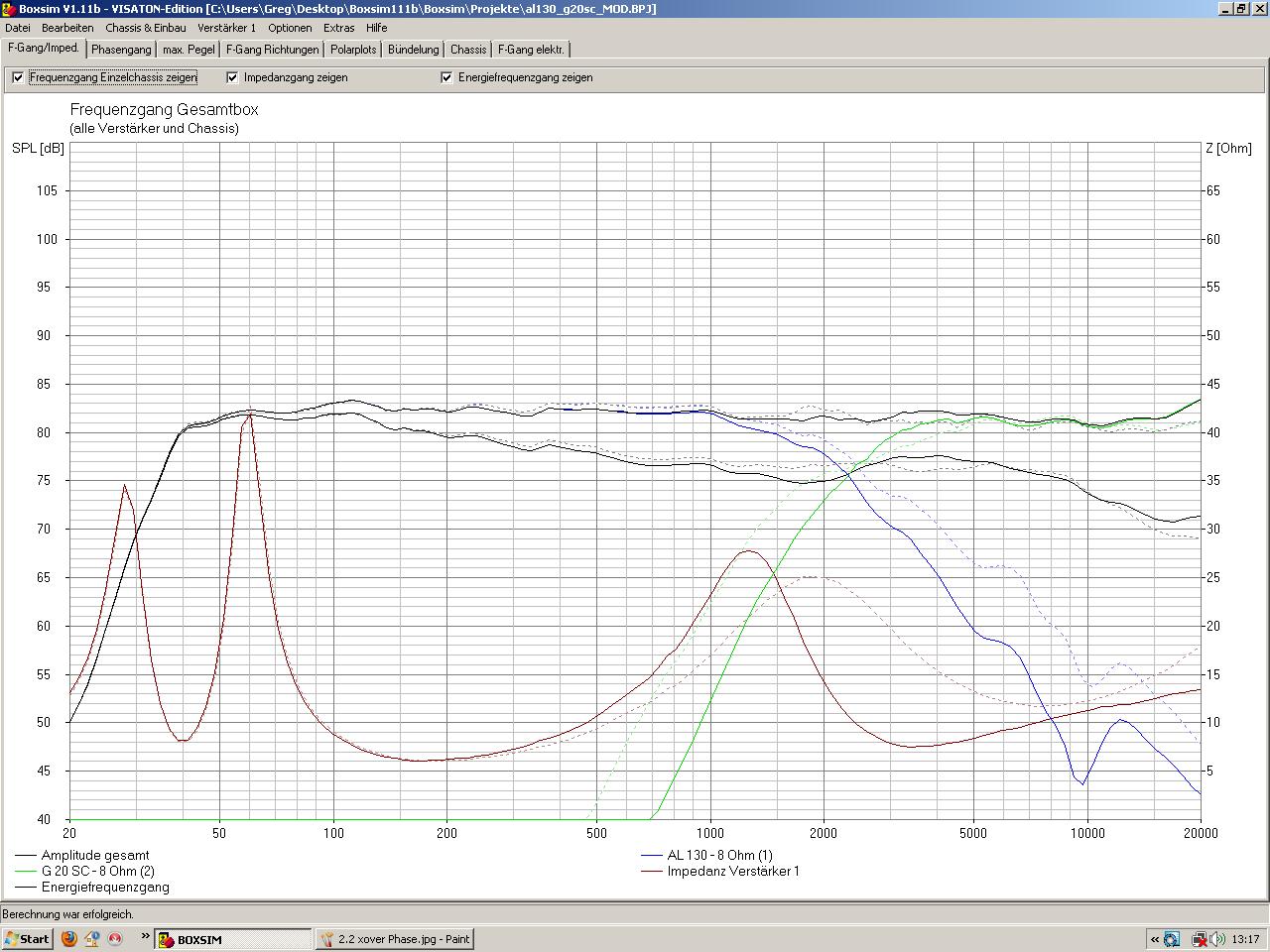Image resolution: width=1270 pixels, height=952 pixels.
Task: Uncheck 'Impedanzgang zeigen' checkbox
Action: click(232, 77)
